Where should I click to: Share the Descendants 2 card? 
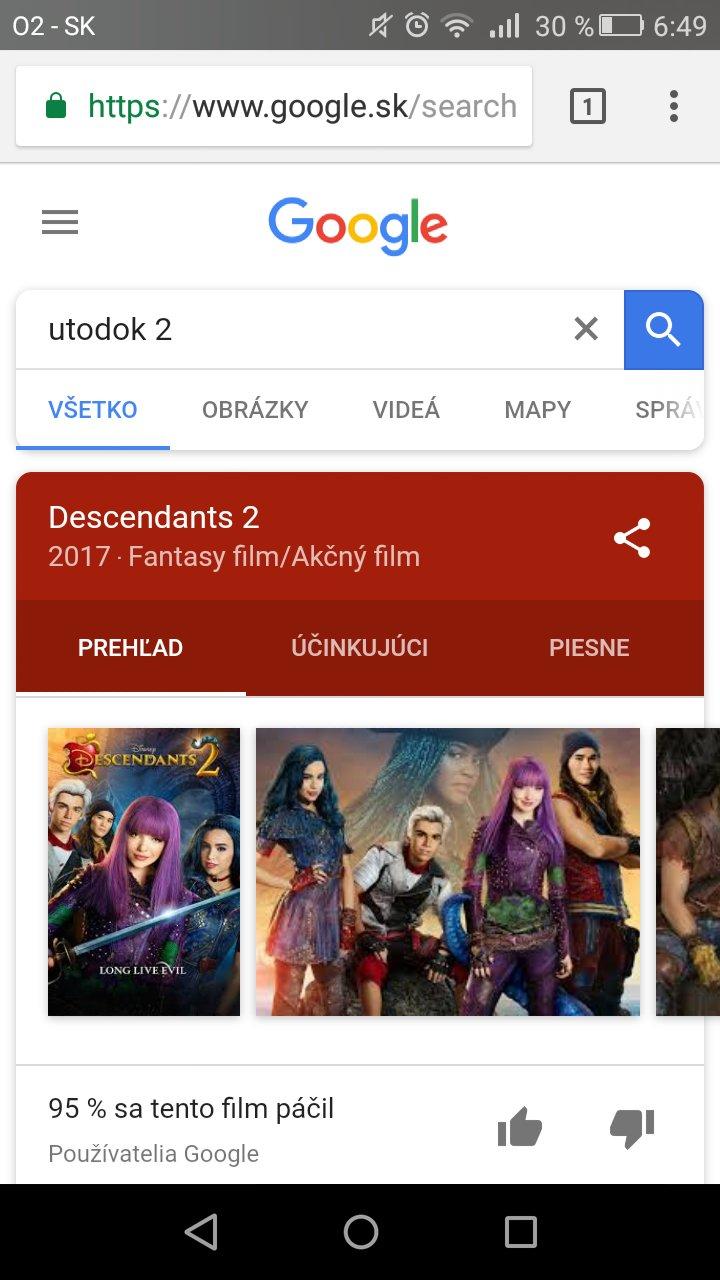click(x=632, y=538)
